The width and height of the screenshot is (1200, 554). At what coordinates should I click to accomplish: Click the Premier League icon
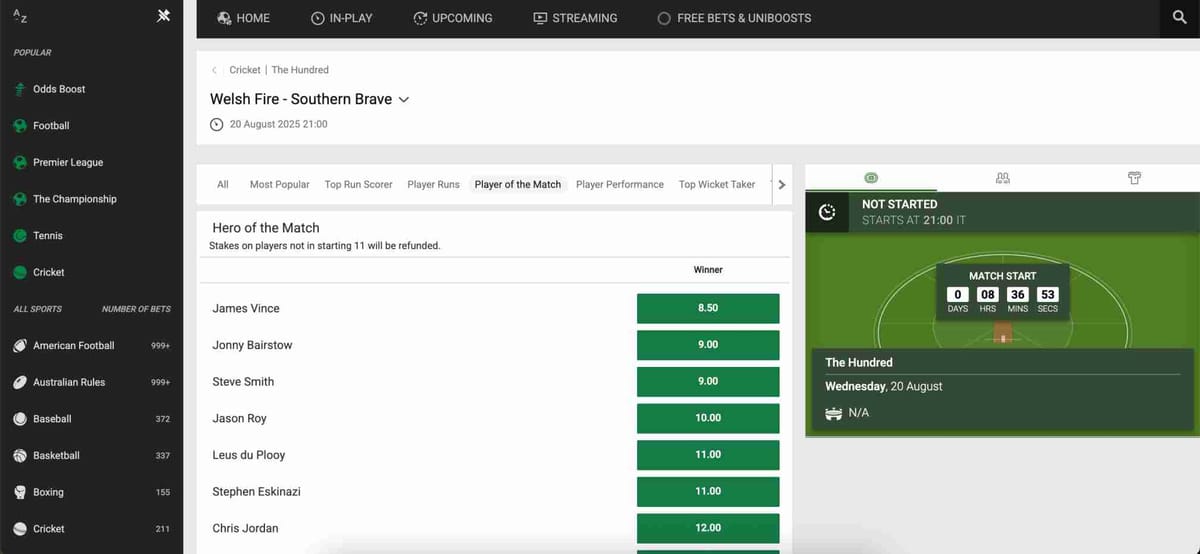coord(20,162)
